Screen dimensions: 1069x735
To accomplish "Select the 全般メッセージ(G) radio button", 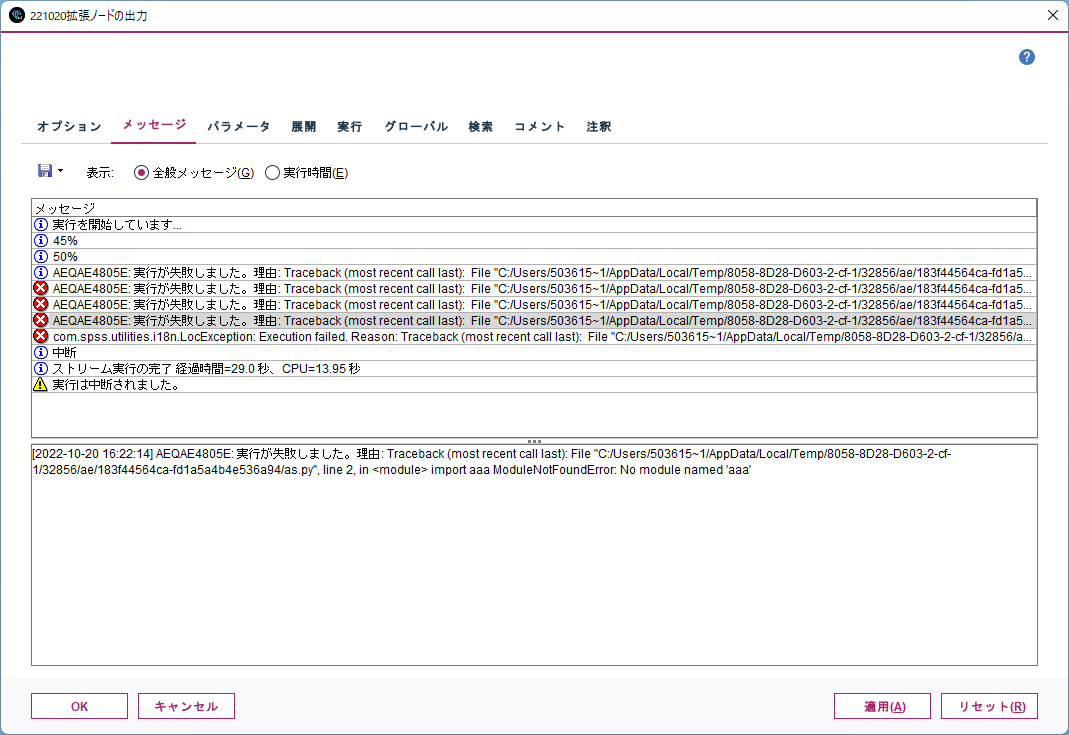I will click(x=141, y=172).
